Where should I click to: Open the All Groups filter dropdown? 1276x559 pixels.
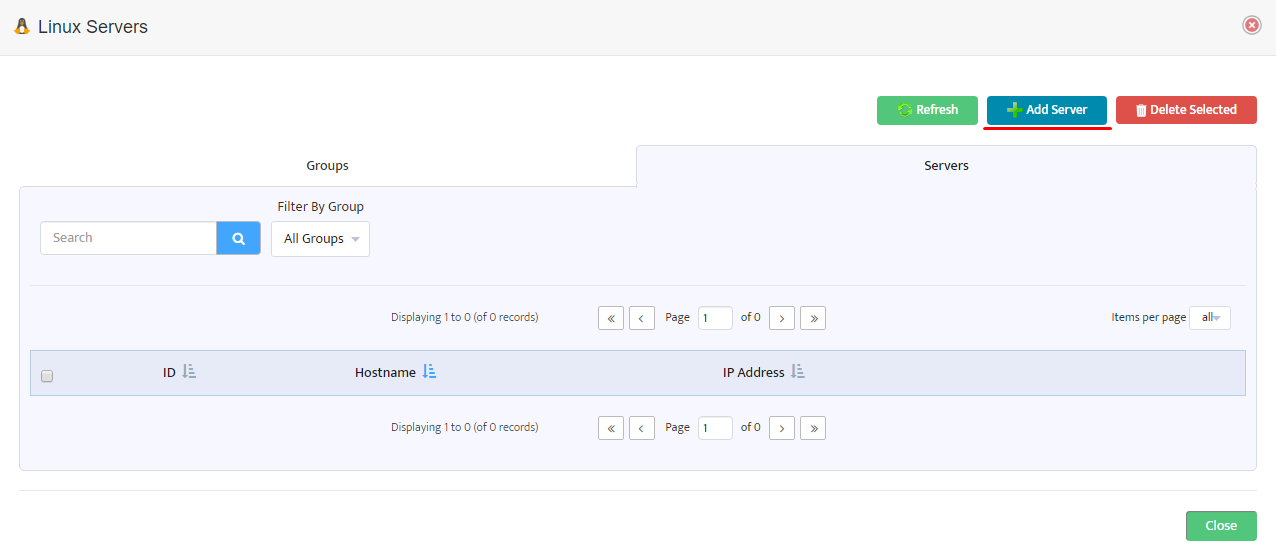tap(320, 239)
